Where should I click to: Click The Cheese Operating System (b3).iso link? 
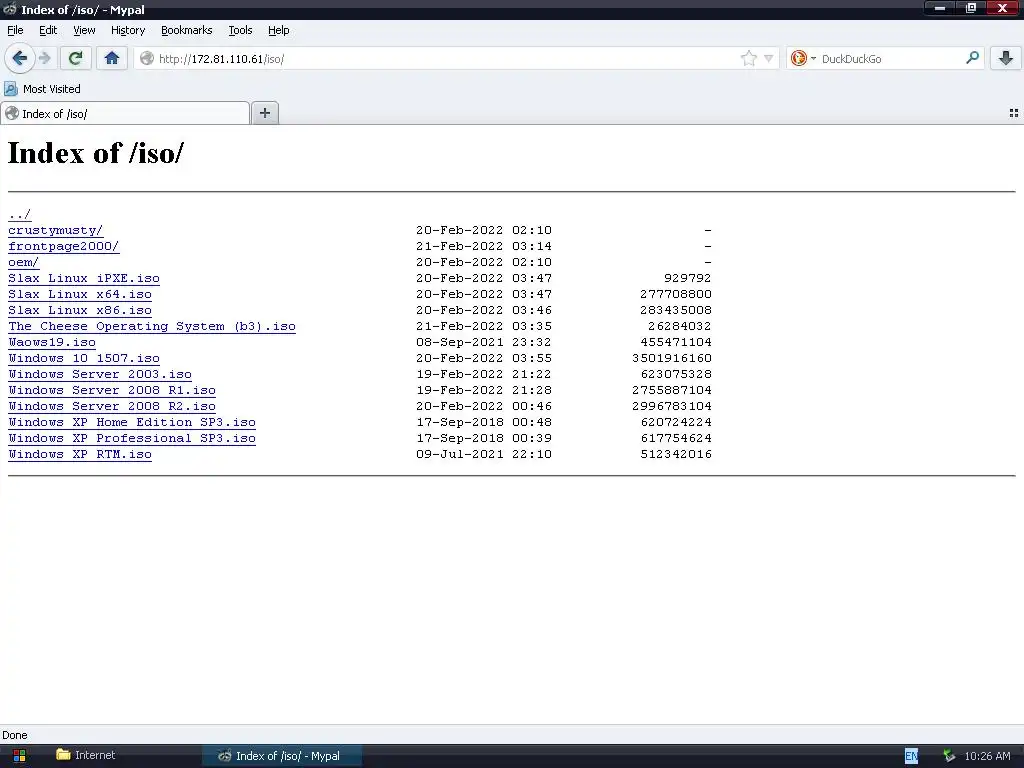[x=152, y=327]
